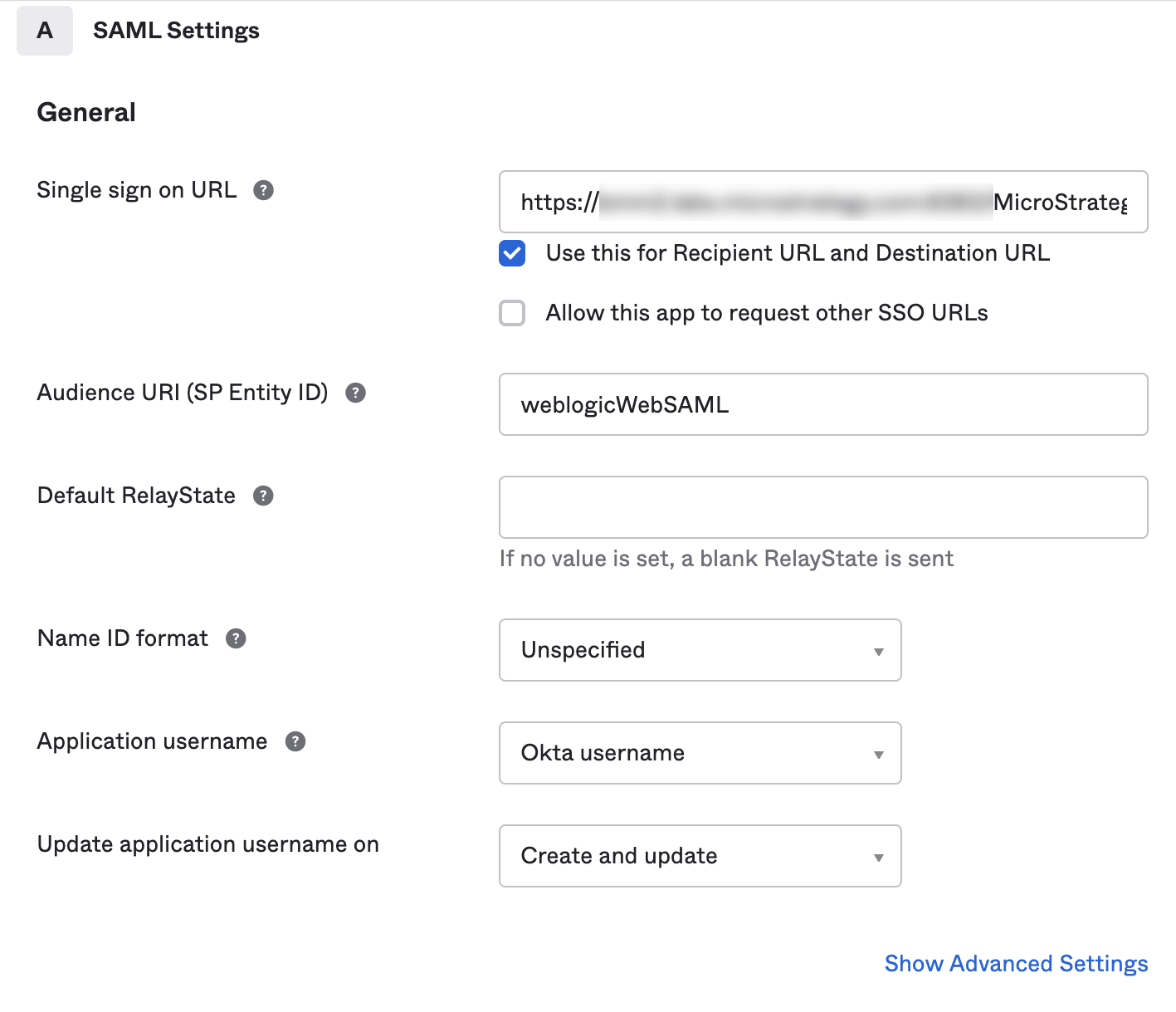Image resolution: width=1176 pixels, height=1012 pixels.
Task: Click the Application username dropdown caret
Action: point(878,755)
